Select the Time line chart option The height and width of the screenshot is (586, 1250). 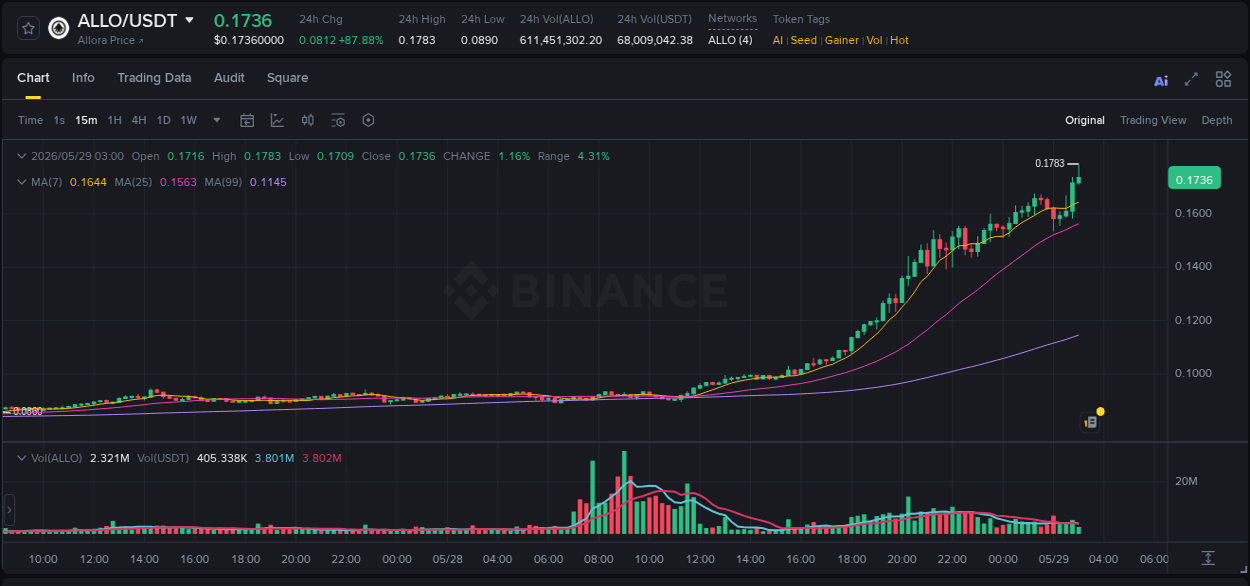coord(30,120)
